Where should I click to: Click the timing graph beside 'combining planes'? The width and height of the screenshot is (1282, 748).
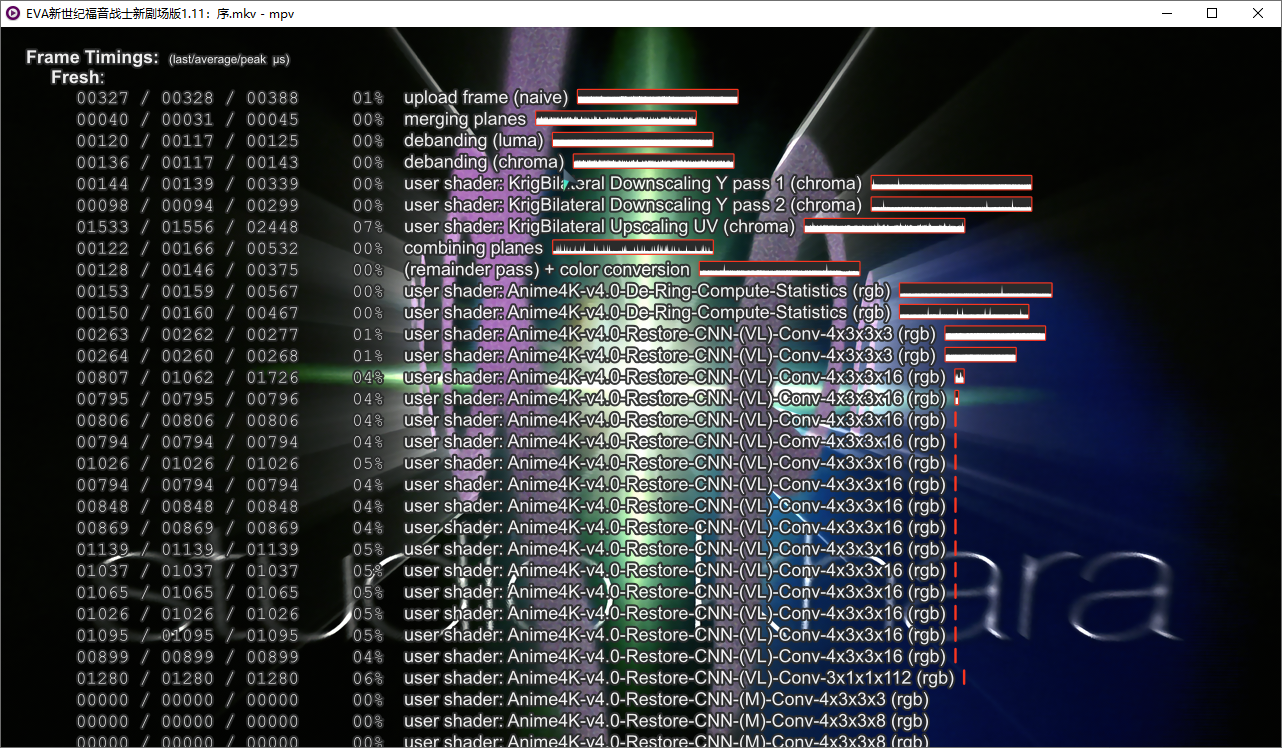[633, 247]
